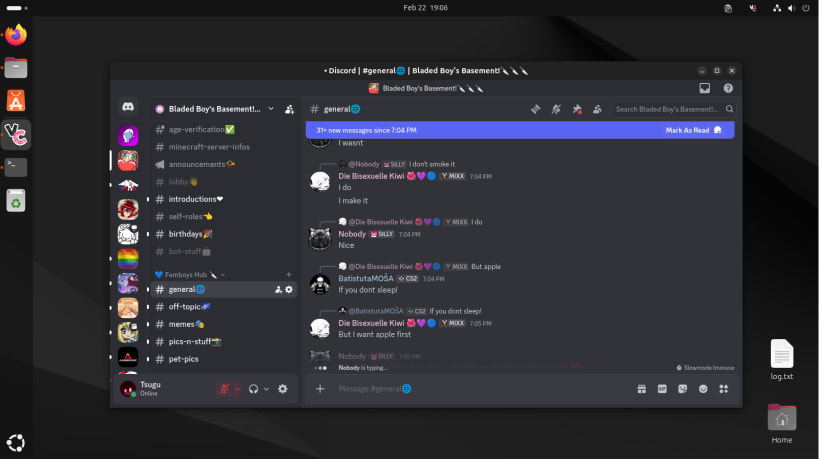The height and width of the screenshot is (459, 819).
Task: Jump to replied message "But apple"
Action: click(x=486, y=266)
